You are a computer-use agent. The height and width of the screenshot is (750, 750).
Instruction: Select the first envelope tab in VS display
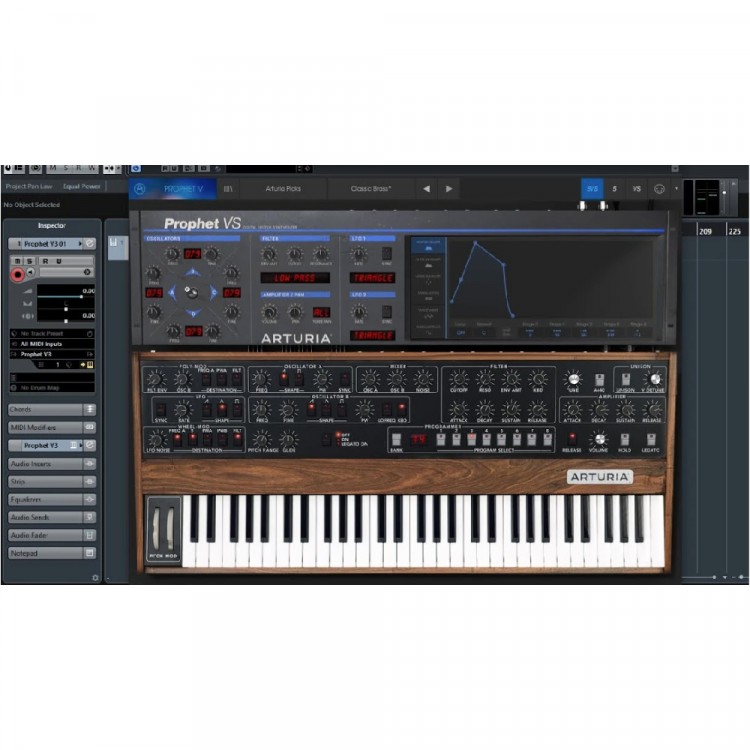click(x=428, y=246)
